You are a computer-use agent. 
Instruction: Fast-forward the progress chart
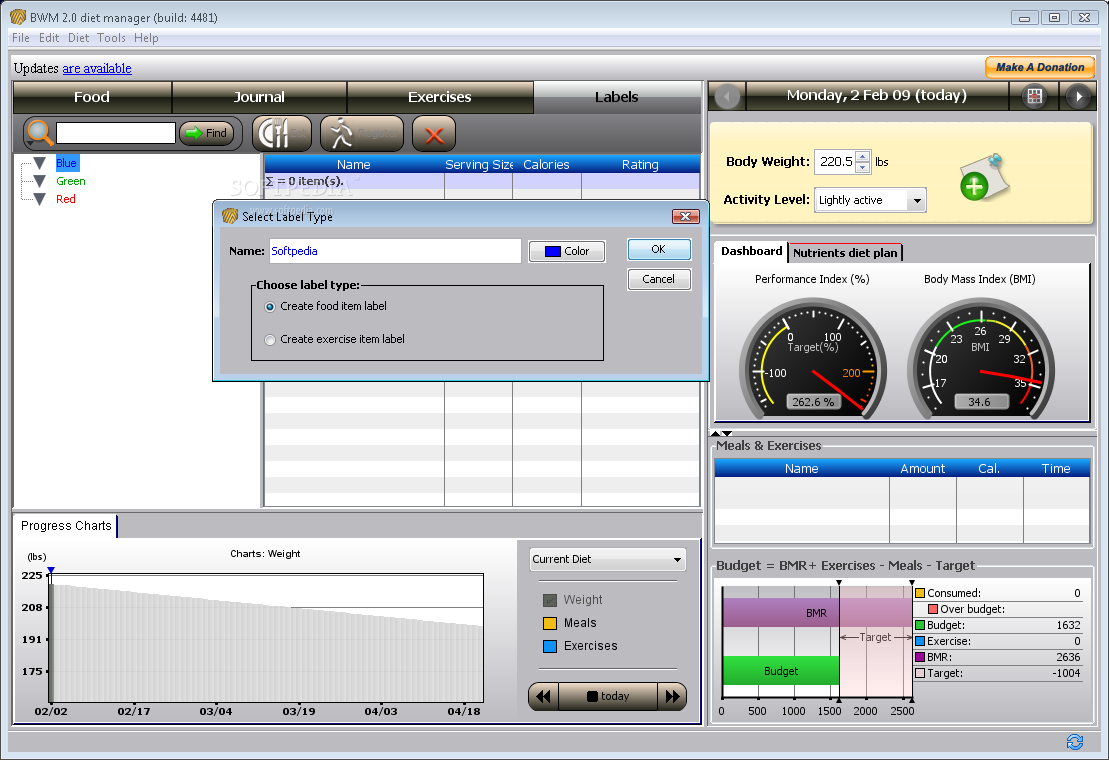(672, 696)
